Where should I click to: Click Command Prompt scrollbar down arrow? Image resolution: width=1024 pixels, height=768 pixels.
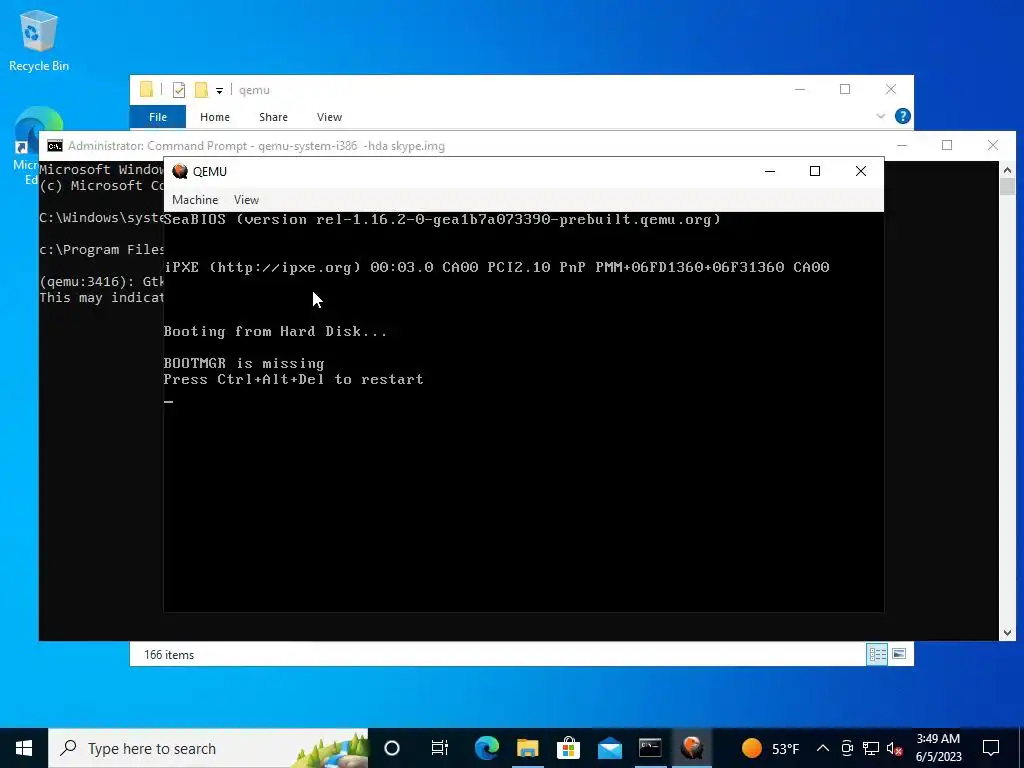(1007, 632)
